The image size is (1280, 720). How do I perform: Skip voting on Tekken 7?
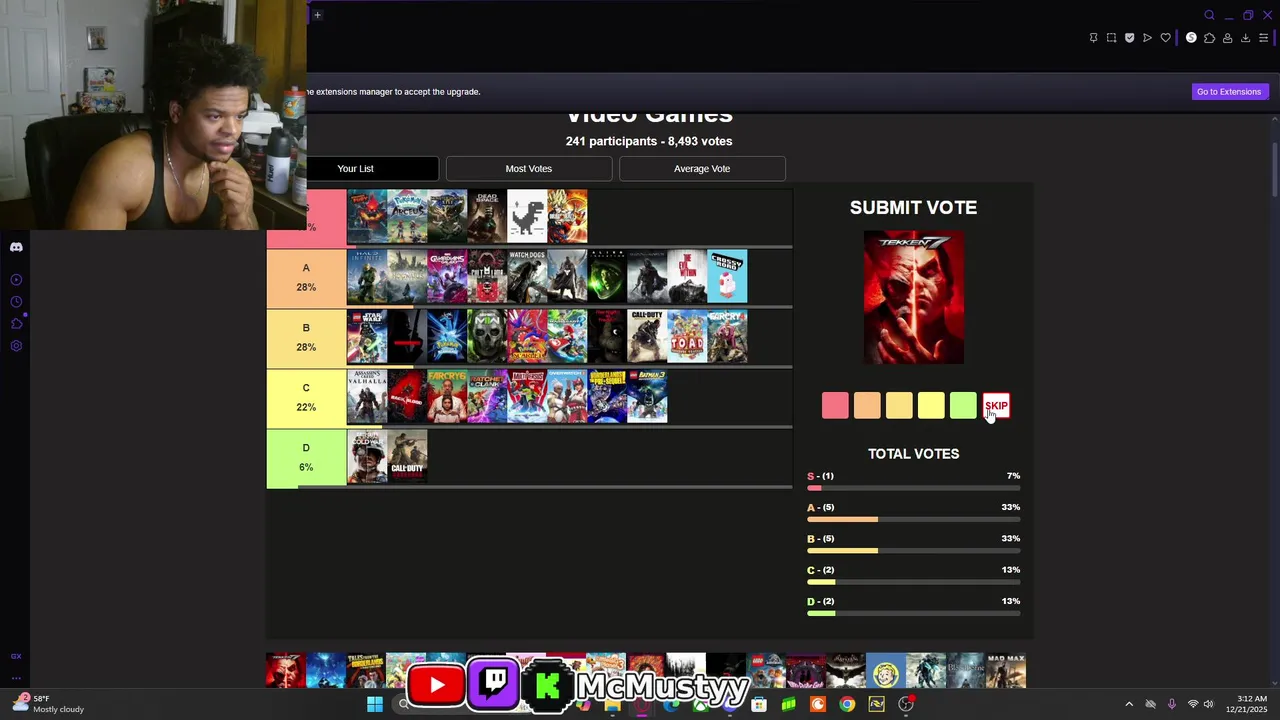tap(996, 406)
